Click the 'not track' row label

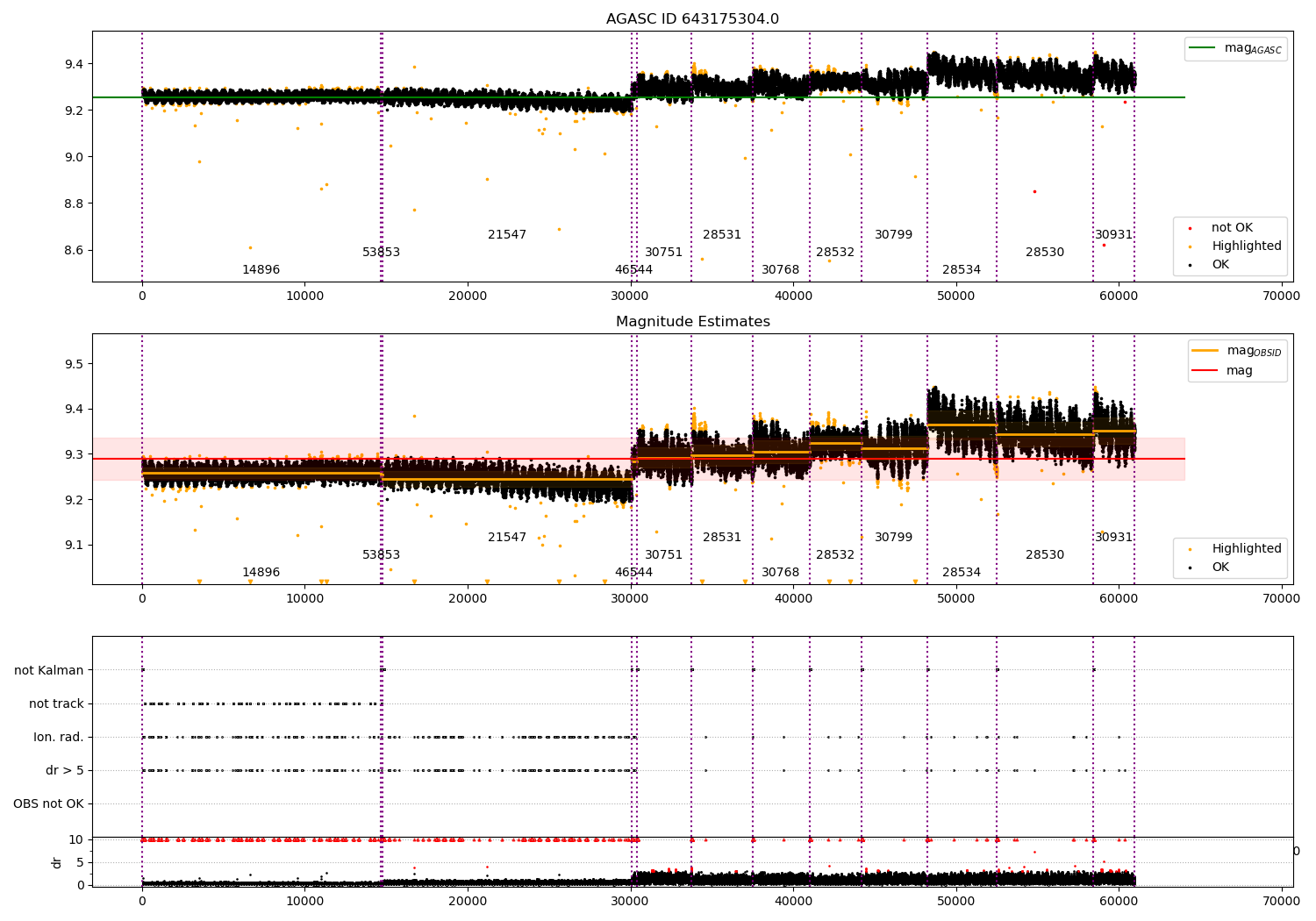[56, 703]
